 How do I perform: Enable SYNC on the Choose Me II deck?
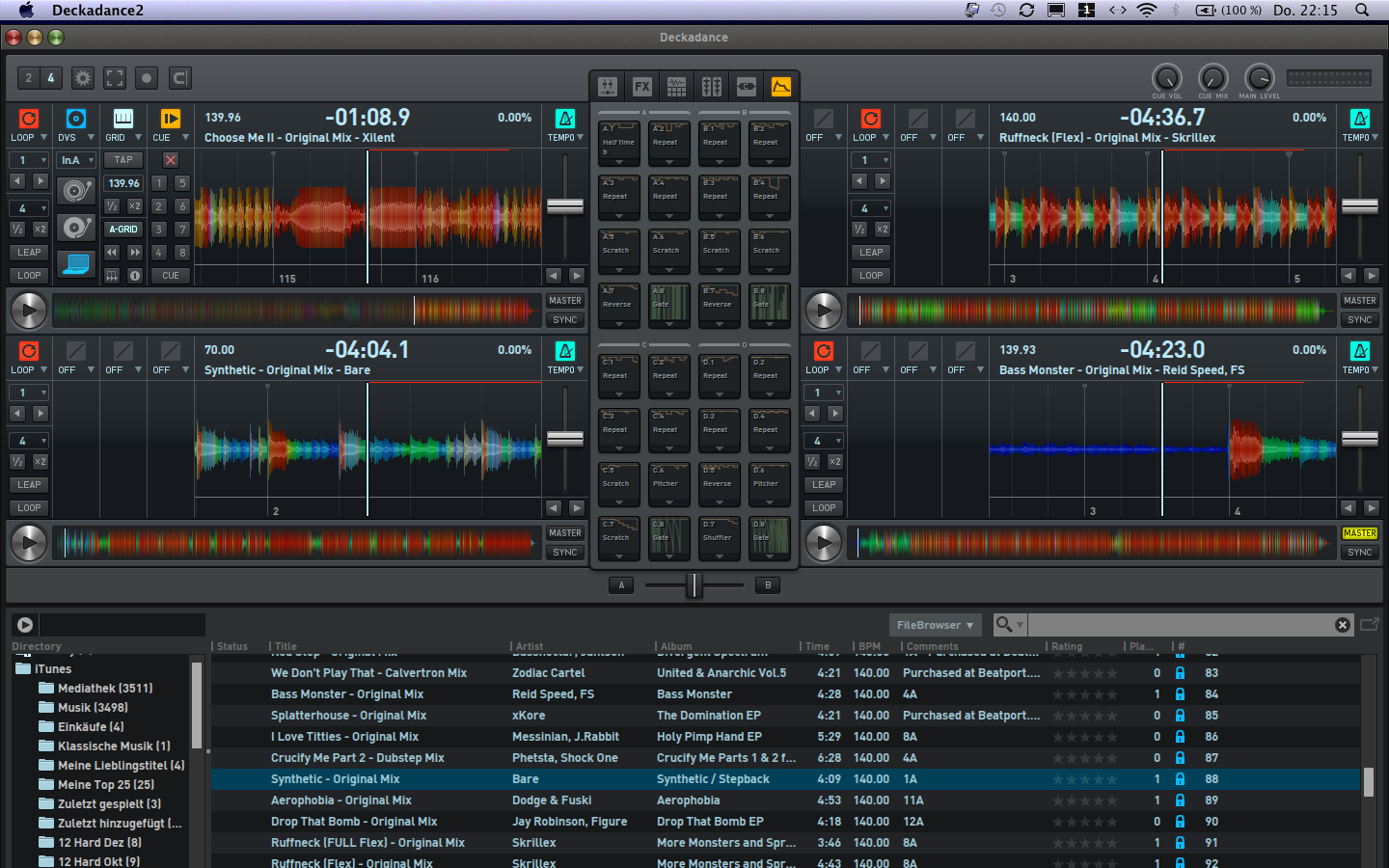pos(564,320)
